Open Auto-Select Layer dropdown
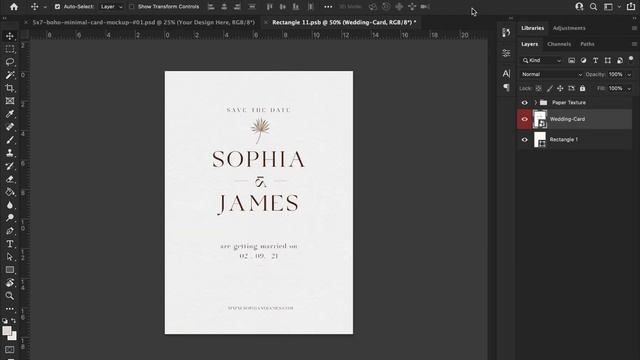This screenshot has width=640, height=360. (111, 7)
